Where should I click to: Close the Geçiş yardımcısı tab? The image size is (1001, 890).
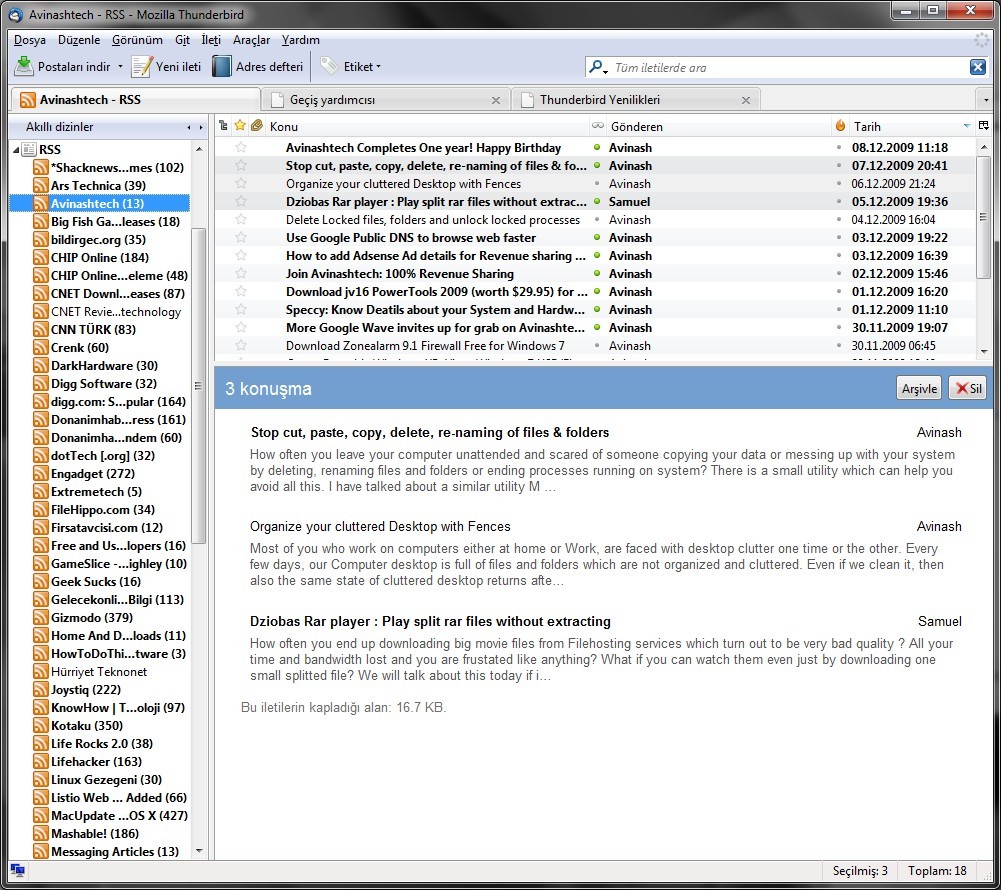495,100
